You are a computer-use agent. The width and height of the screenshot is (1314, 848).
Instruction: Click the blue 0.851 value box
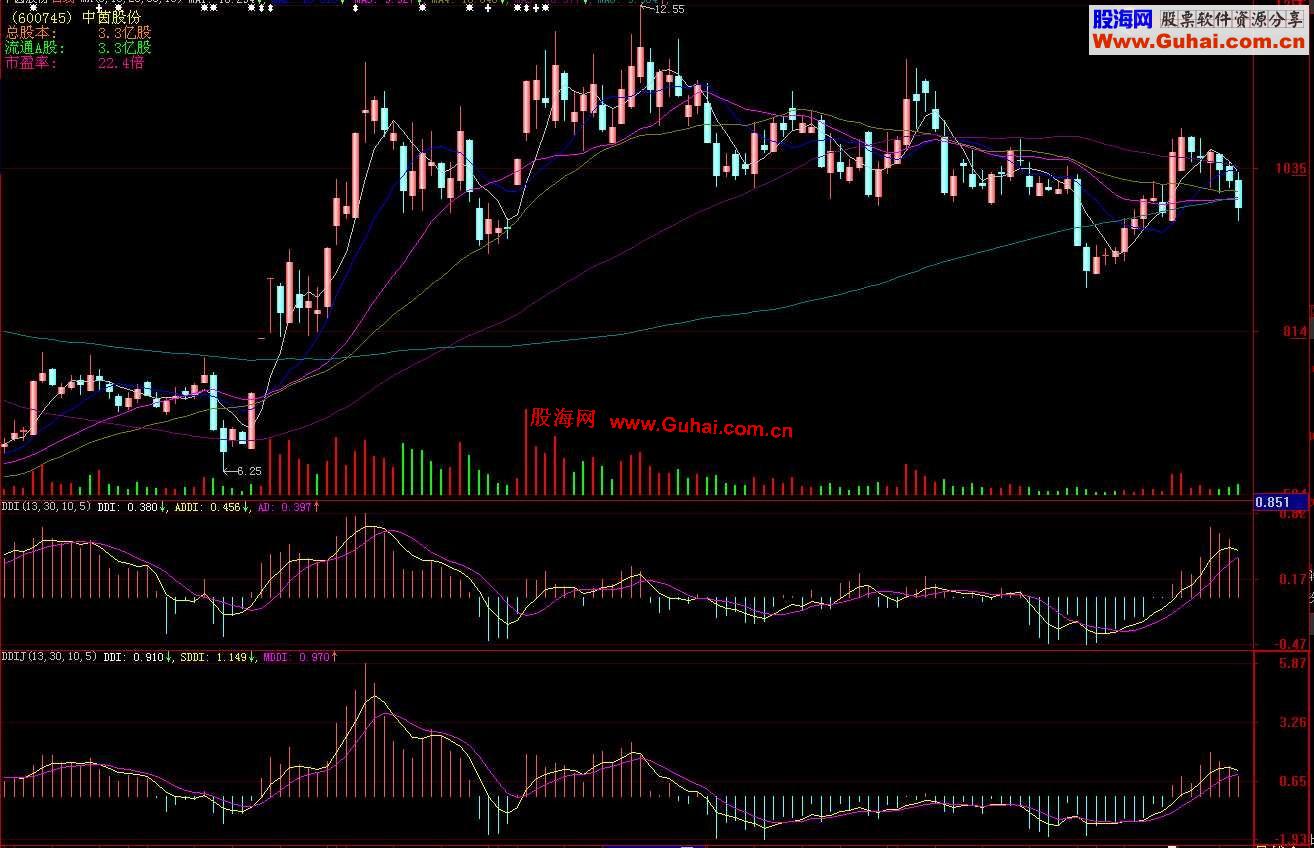coord(1281,503)
